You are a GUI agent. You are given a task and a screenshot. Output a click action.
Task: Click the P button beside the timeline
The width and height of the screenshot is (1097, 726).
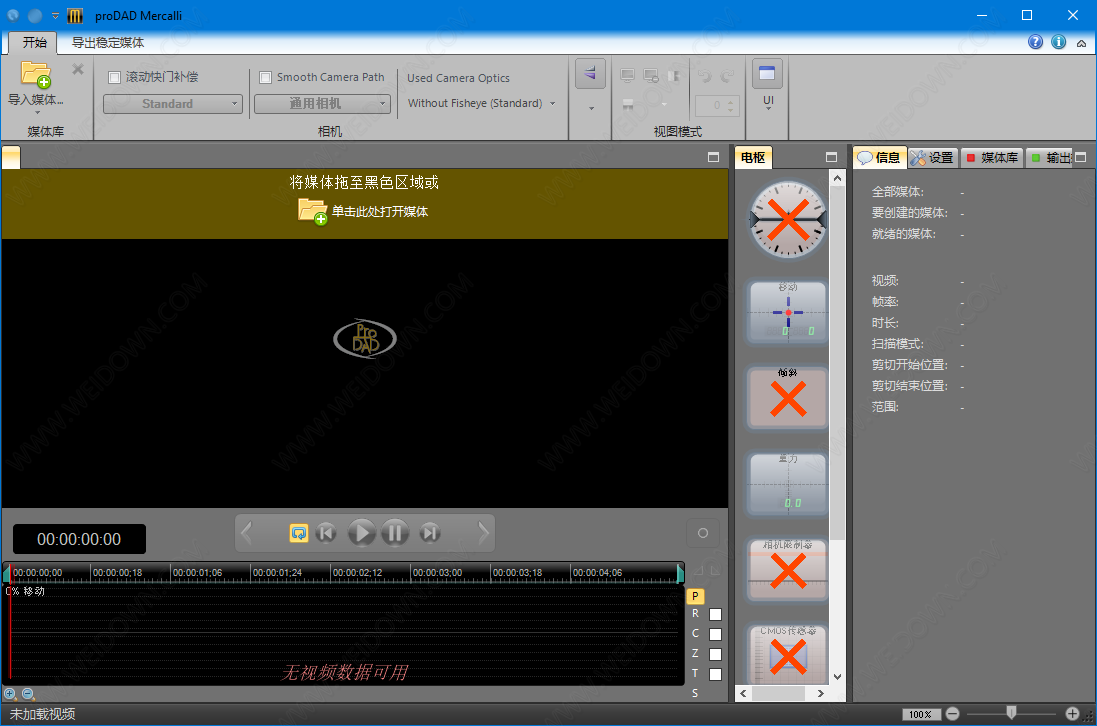tap(696, 595)
